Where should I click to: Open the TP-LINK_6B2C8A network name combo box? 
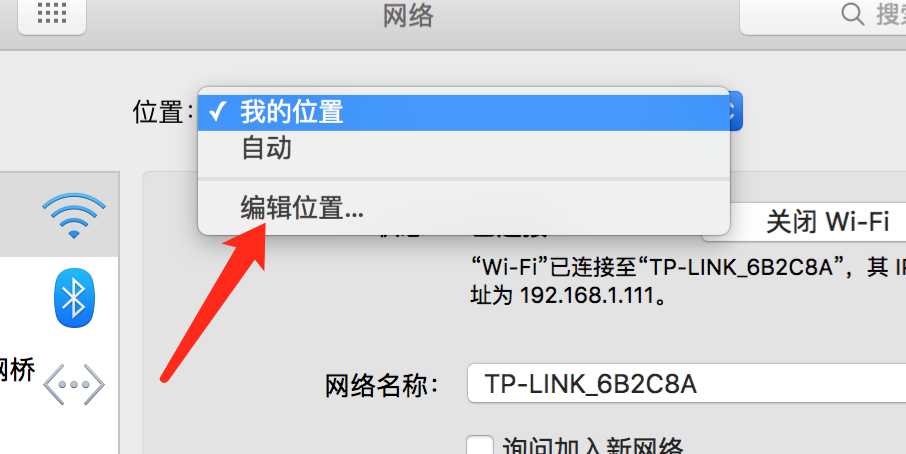(686, 384)
